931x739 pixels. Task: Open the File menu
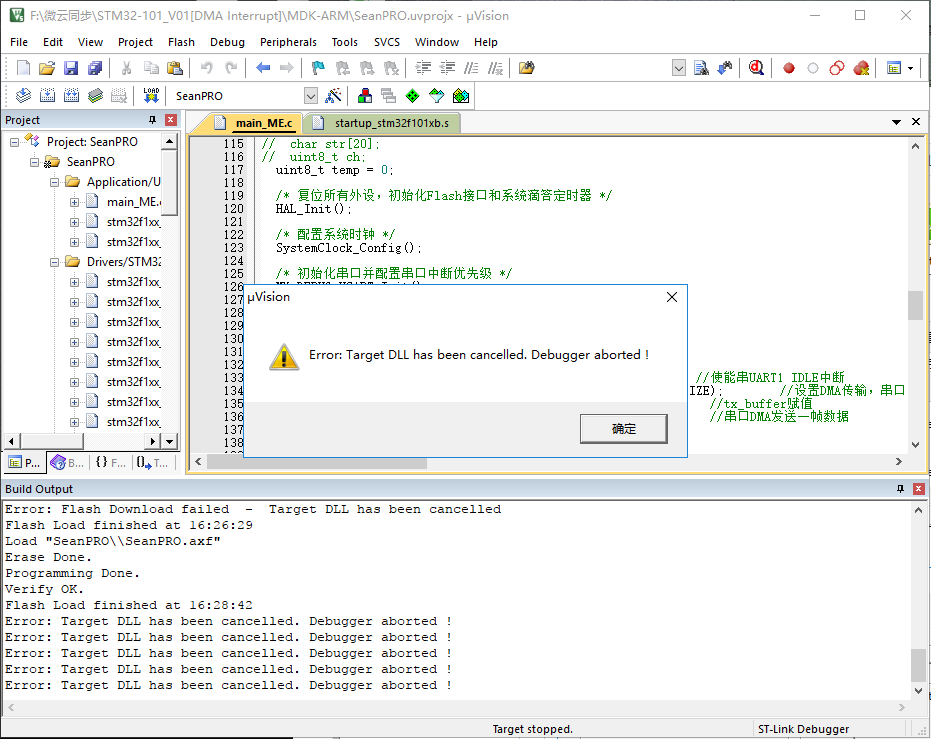(x=19, y=42)
